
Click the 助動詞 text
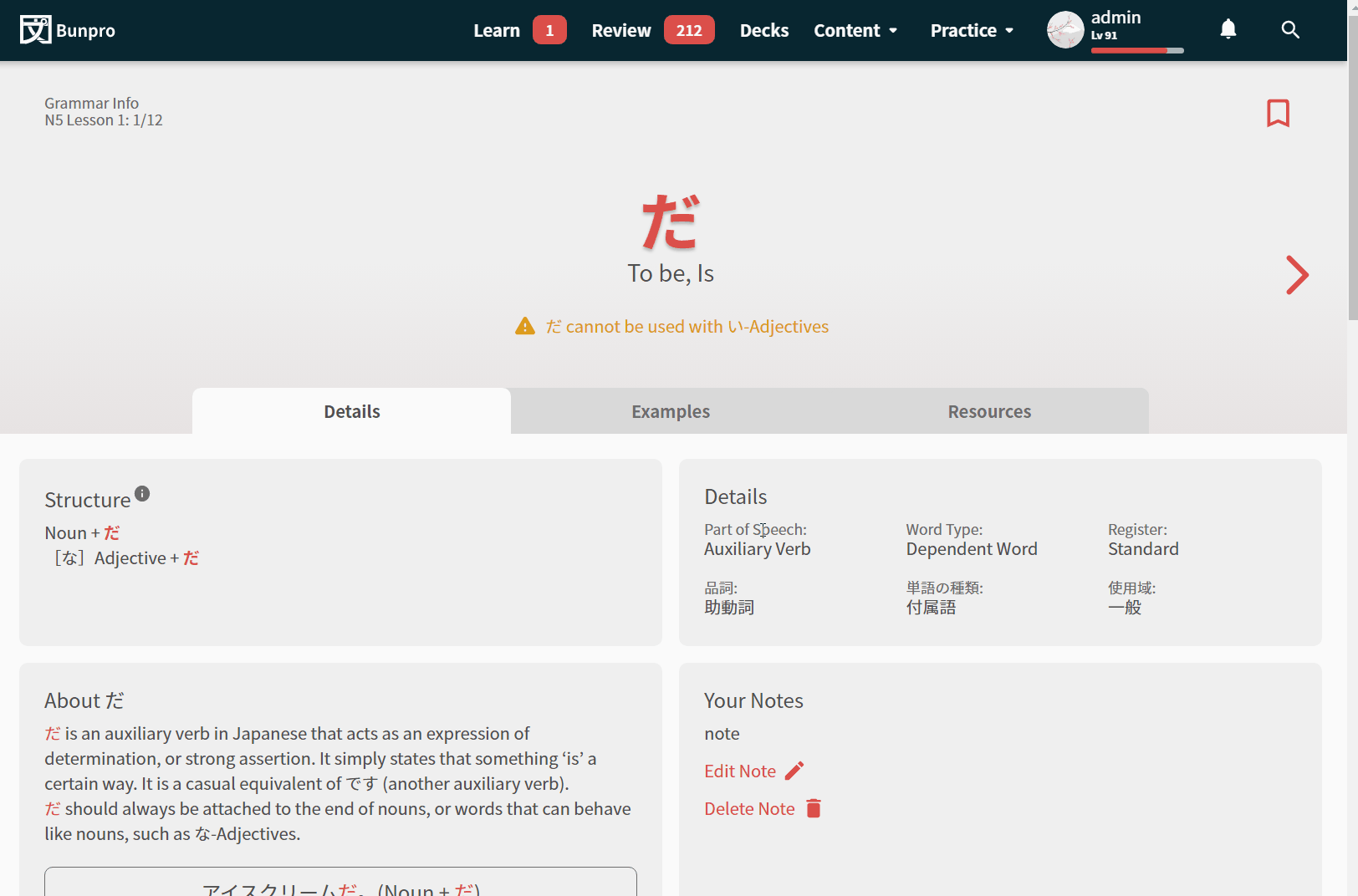coord(729,608)
